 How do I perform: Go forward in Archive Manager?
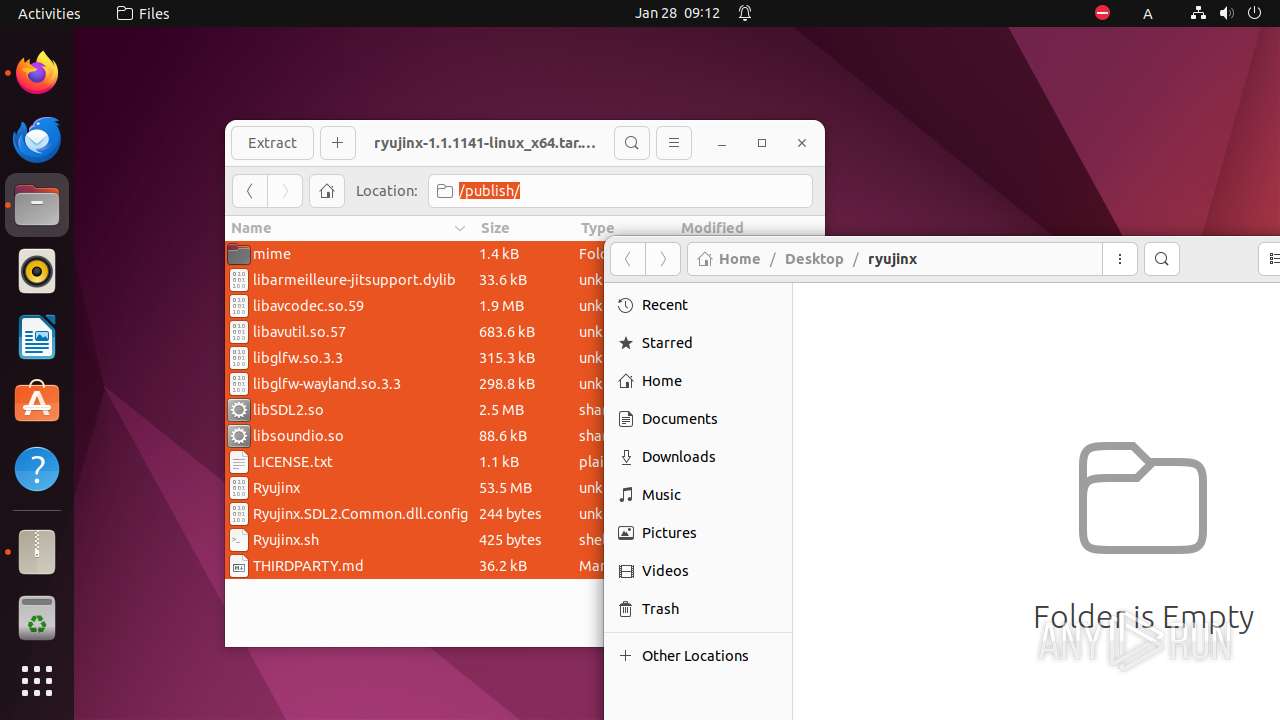coord(285,191)
